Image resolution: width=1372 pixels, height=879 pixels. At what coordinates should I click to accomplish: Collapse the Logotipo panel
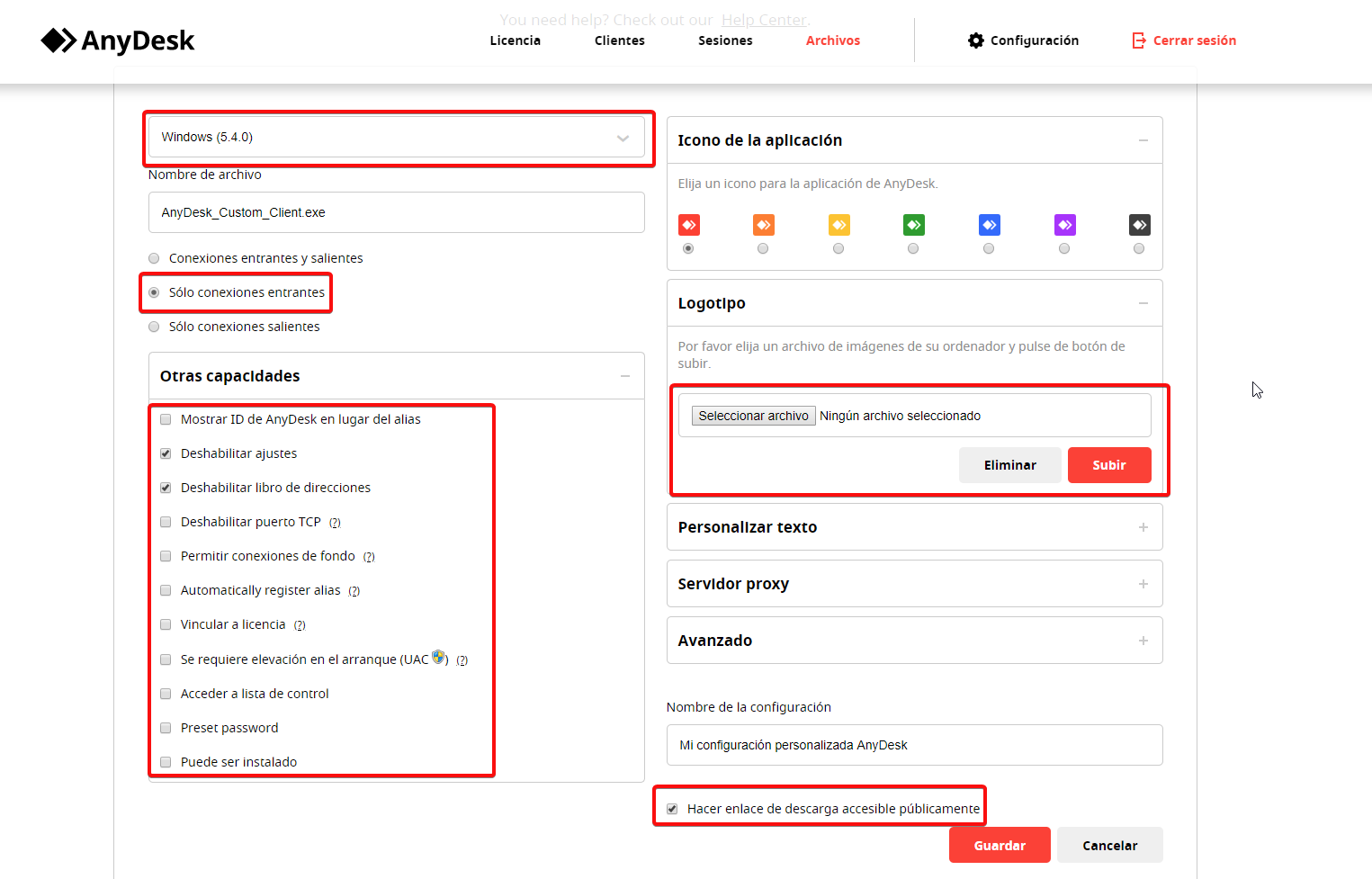point(1143,303)
